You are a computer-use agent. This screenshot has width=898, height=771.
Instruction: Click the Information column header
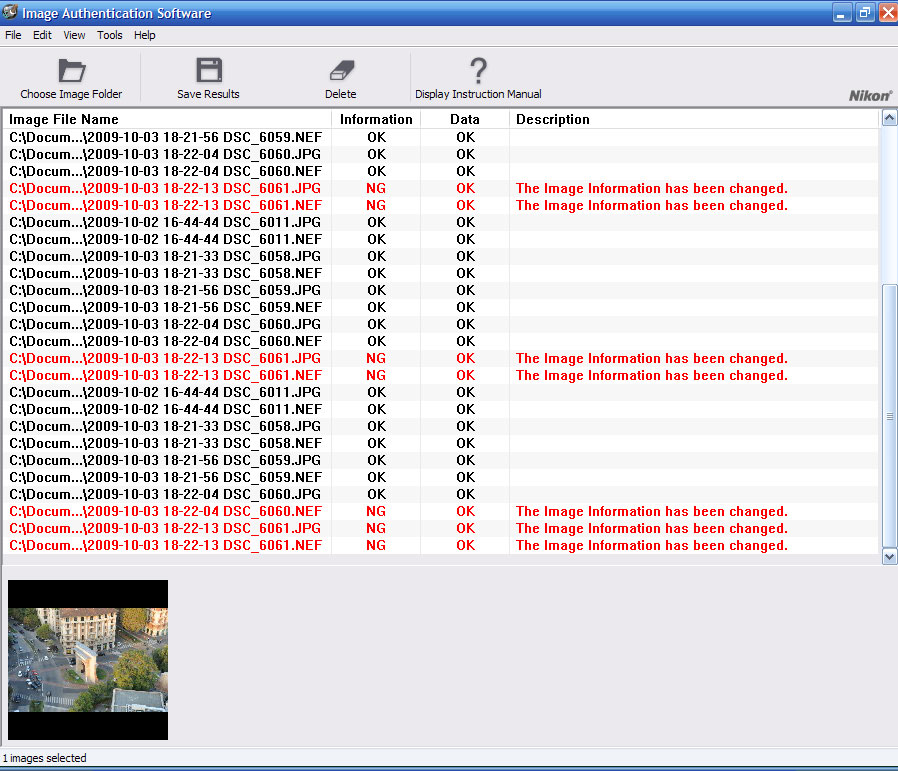376,119
